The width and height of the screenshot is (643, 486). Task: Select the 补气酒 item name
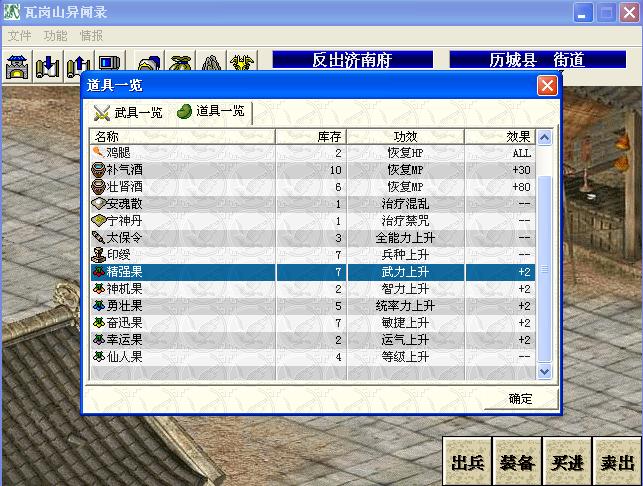(125, 170)
